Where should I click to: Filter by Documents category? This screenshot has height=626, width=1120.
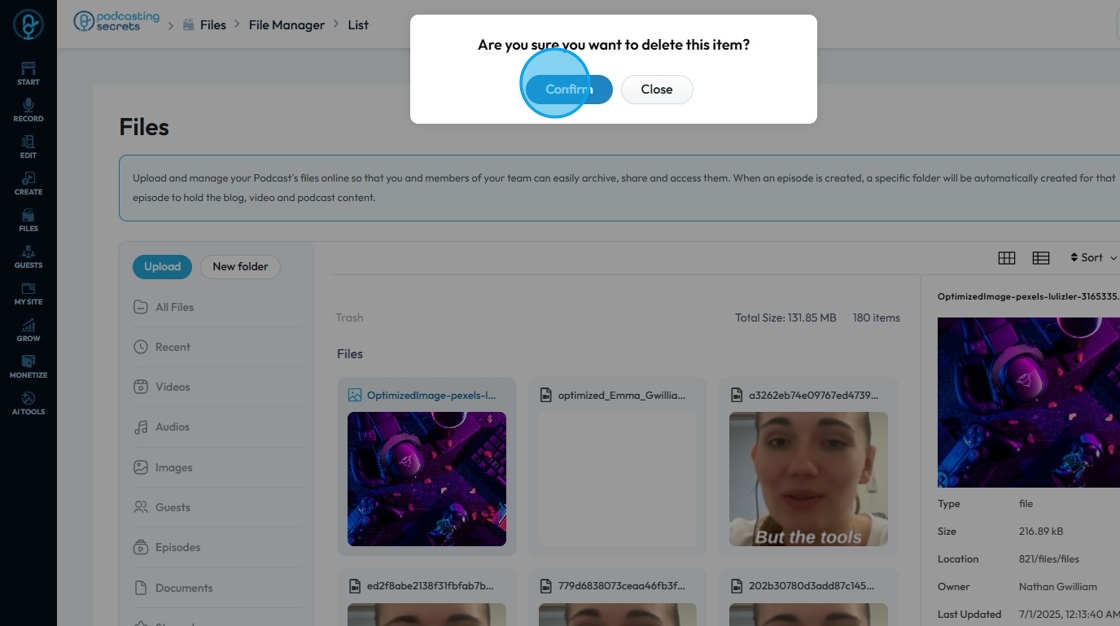[217, 588]
